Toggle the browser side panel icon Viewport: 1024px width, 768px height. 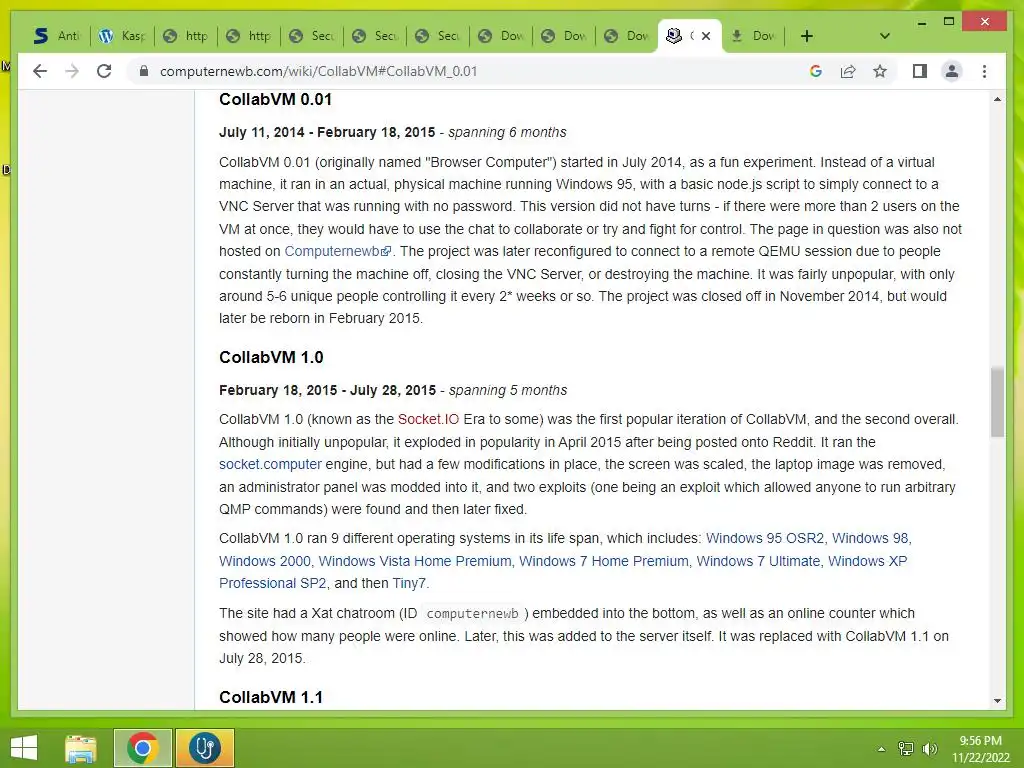click(920, 71)
